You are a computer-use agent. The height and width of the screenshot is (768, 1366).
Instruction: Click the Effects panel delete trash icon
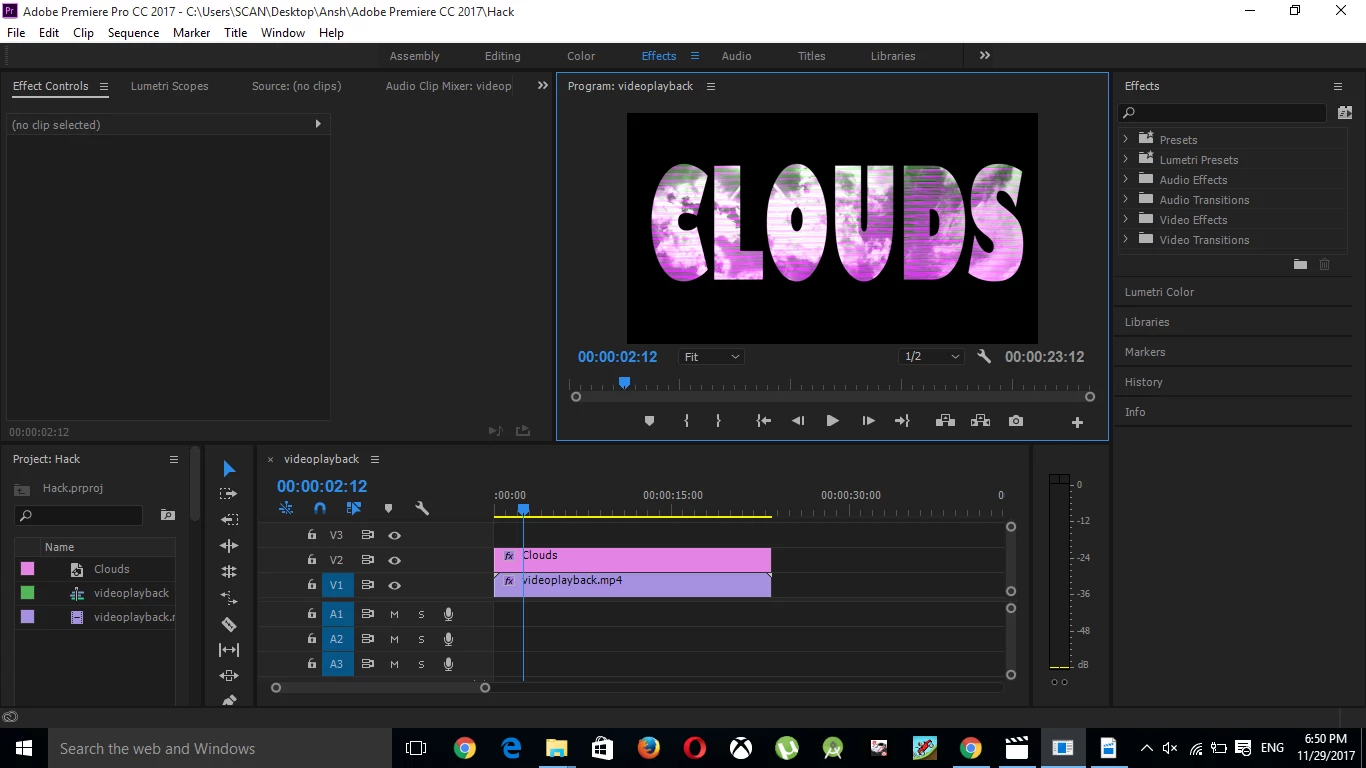[1325, 264]
